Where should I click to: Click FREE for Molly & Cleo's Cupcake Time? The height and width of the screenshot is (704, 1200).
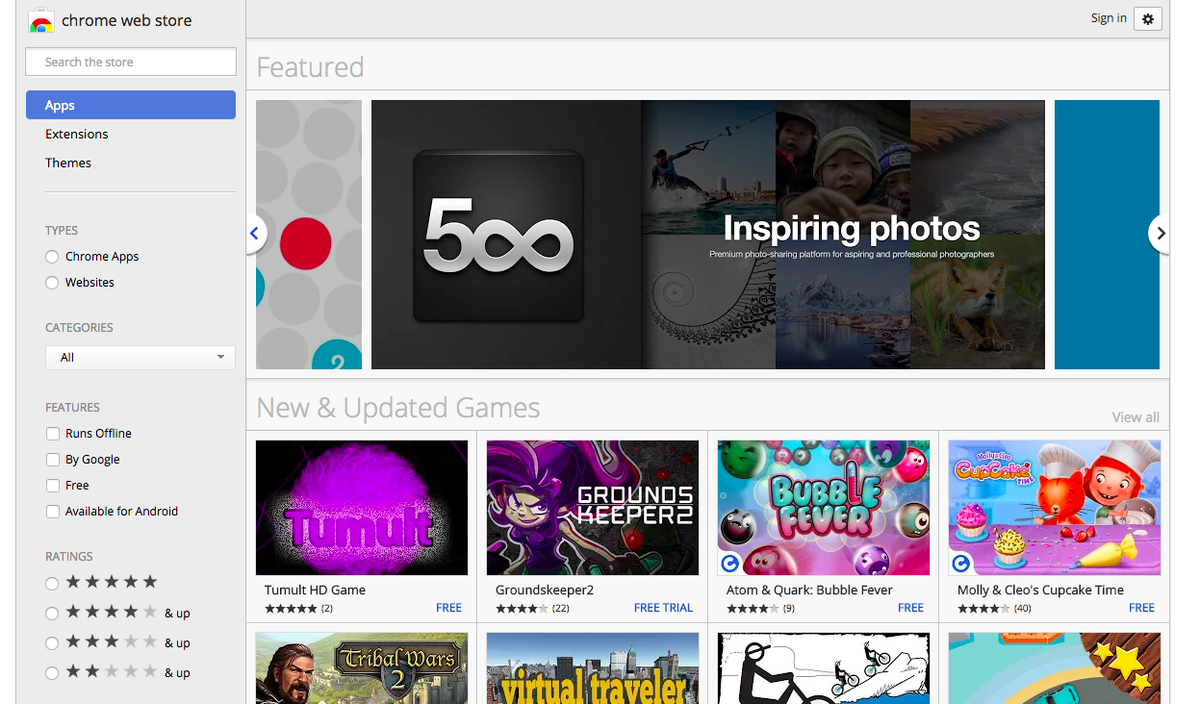pos(1142,608)
